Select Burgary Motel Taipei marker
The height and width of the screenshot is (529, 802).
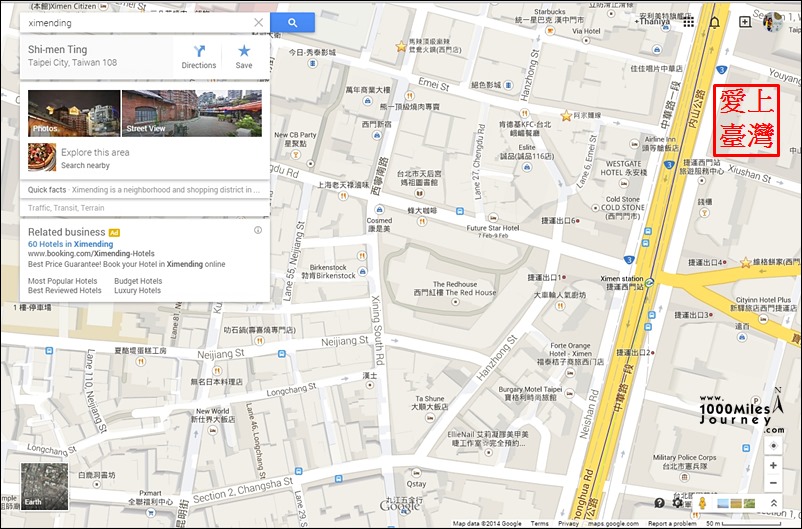[x=569, y=393]
